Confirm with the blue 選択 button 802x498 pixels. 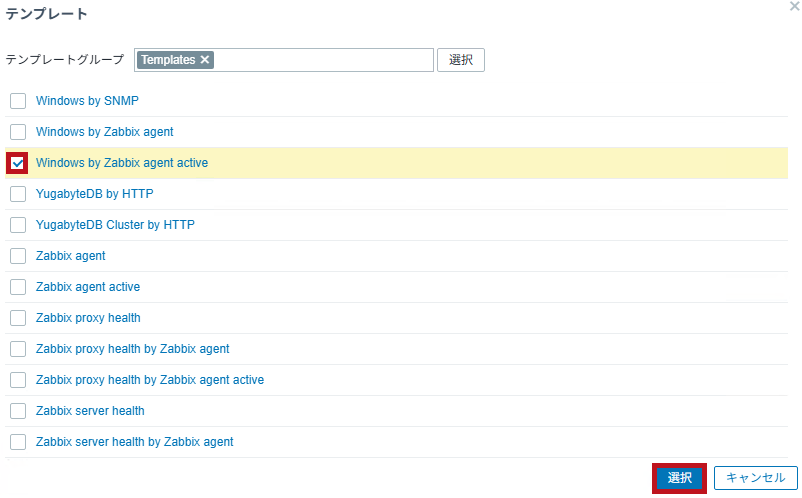[x=679, y=478]
